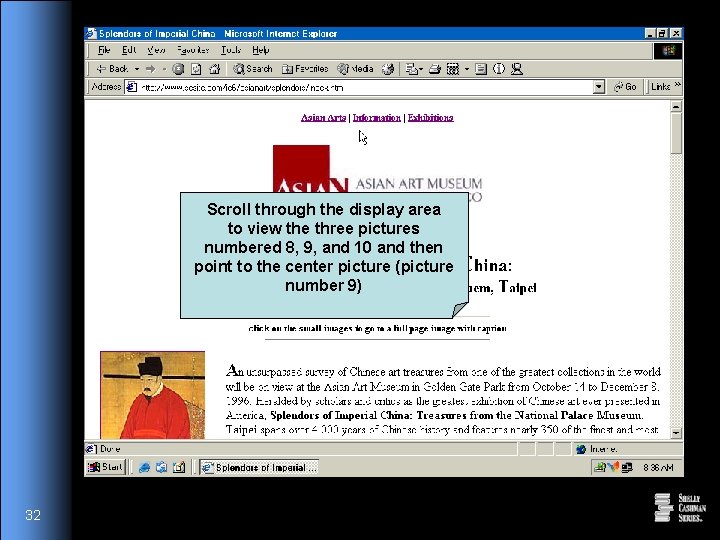Viewport: 720px width, 540px height.
Task: Open the Edit menu
Action: 129,50
